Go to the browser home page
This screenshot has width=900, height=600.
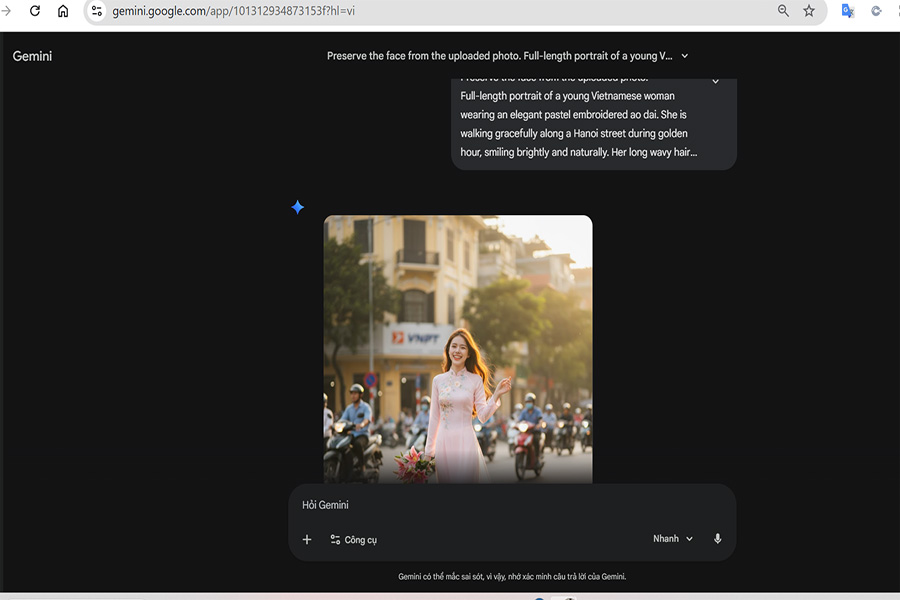[63, 11]
